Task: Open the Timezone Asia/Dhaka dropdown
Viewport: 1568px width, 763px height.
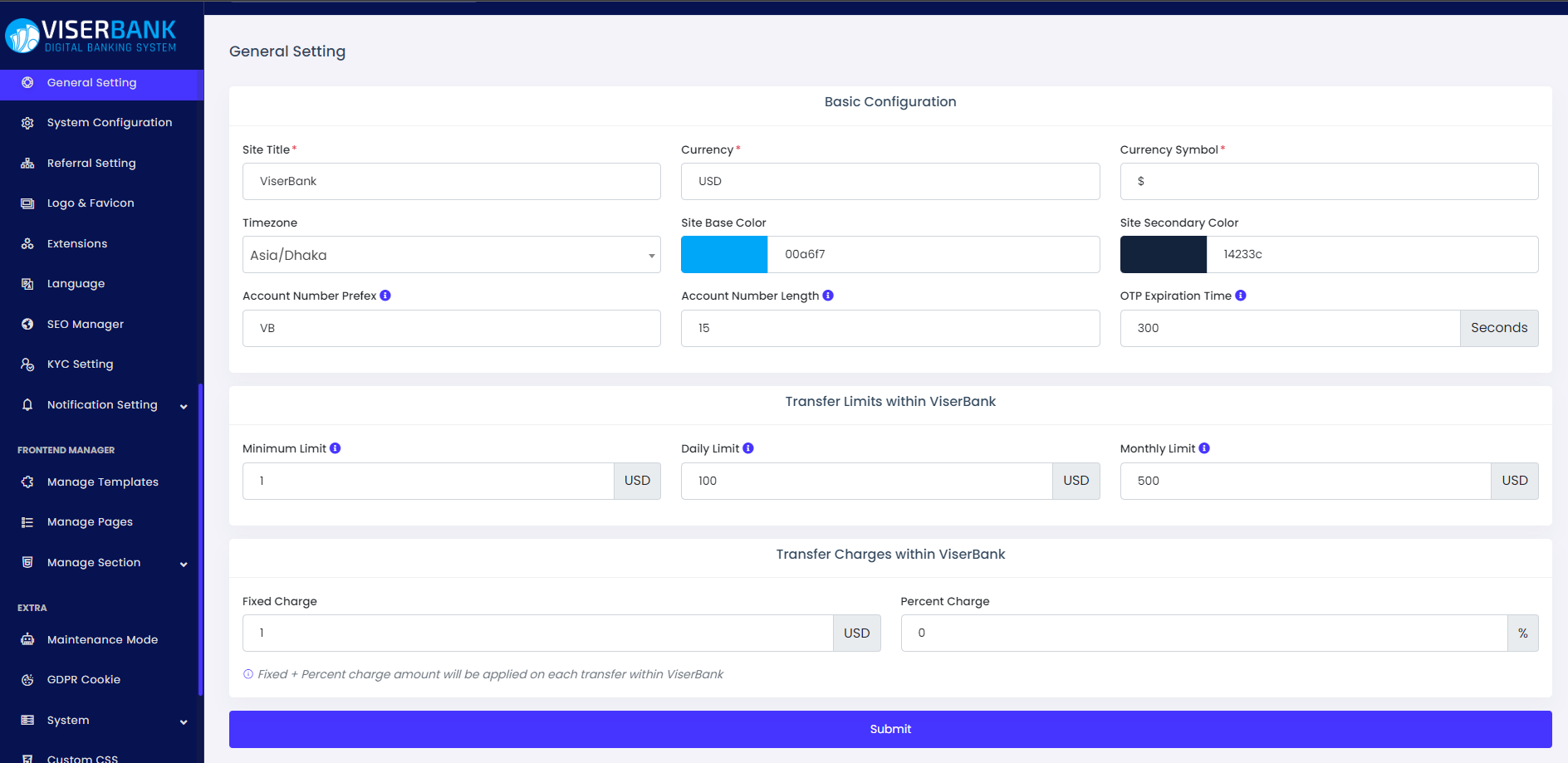Action: coord(452,255)
